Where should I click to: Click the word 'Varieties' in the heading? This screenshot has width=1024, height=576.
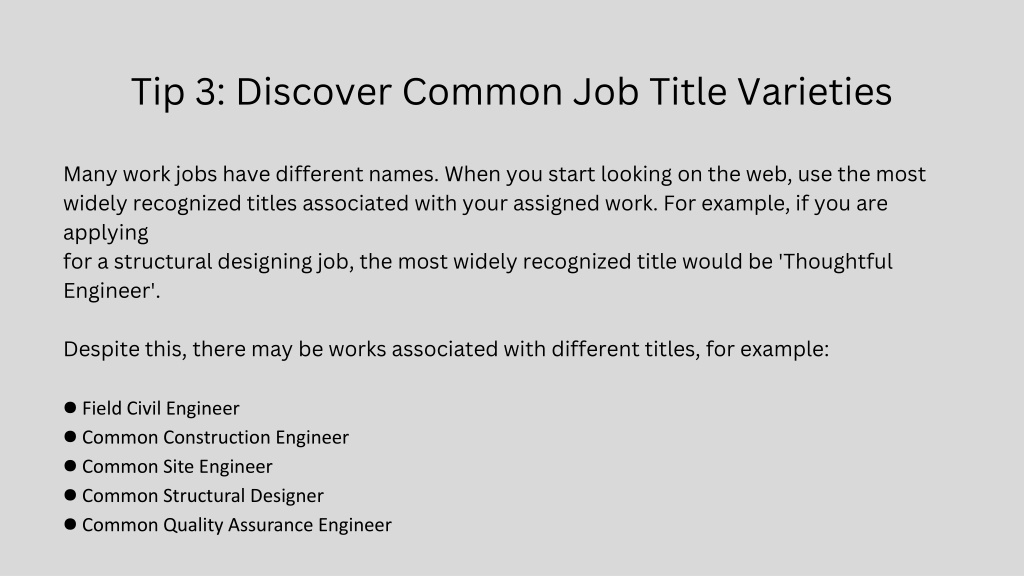pyautogui.click(x=815, y=91)
